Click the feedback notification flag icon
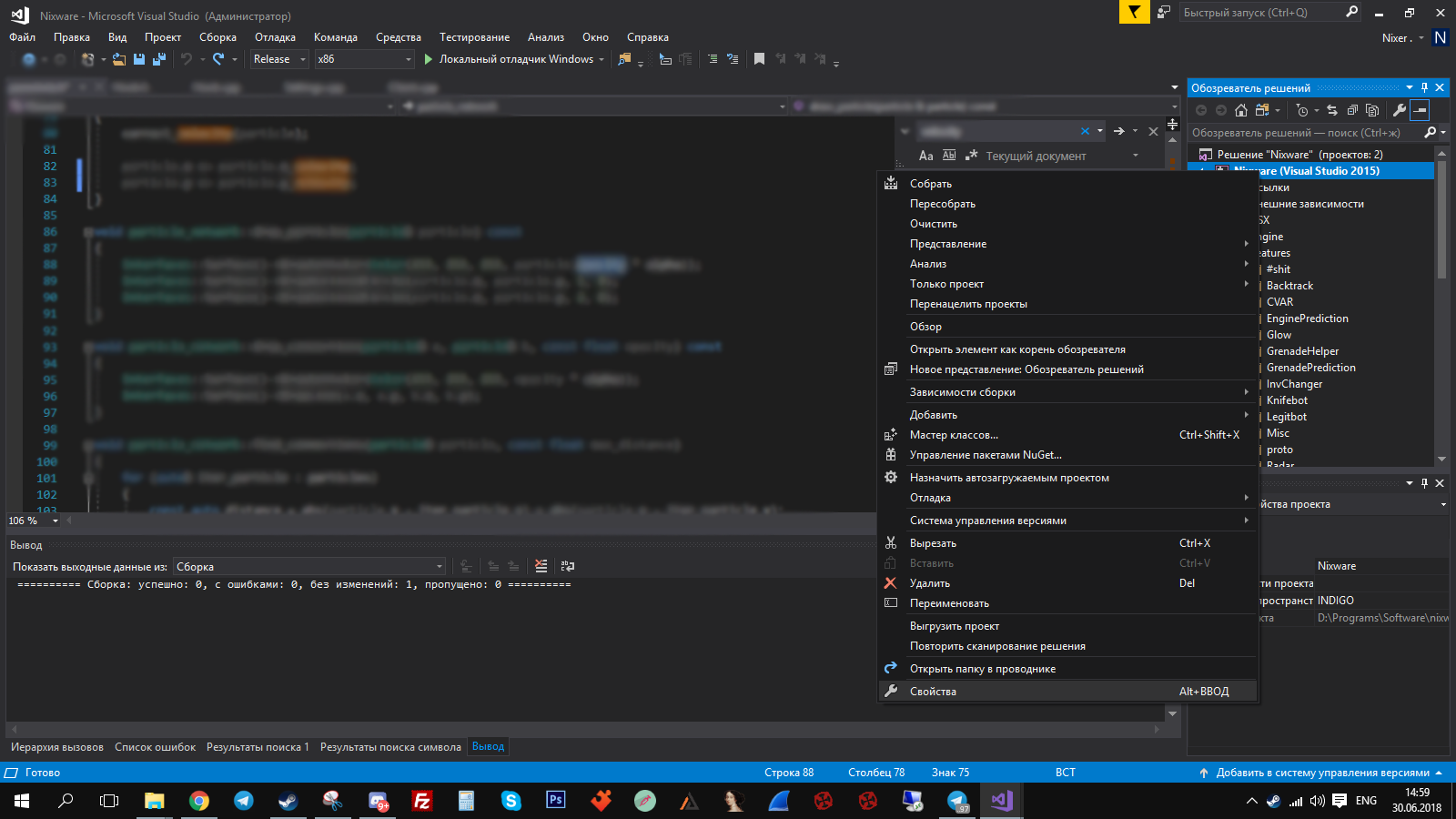This screenshot has width=1456, height=819. pos(1134,12)
